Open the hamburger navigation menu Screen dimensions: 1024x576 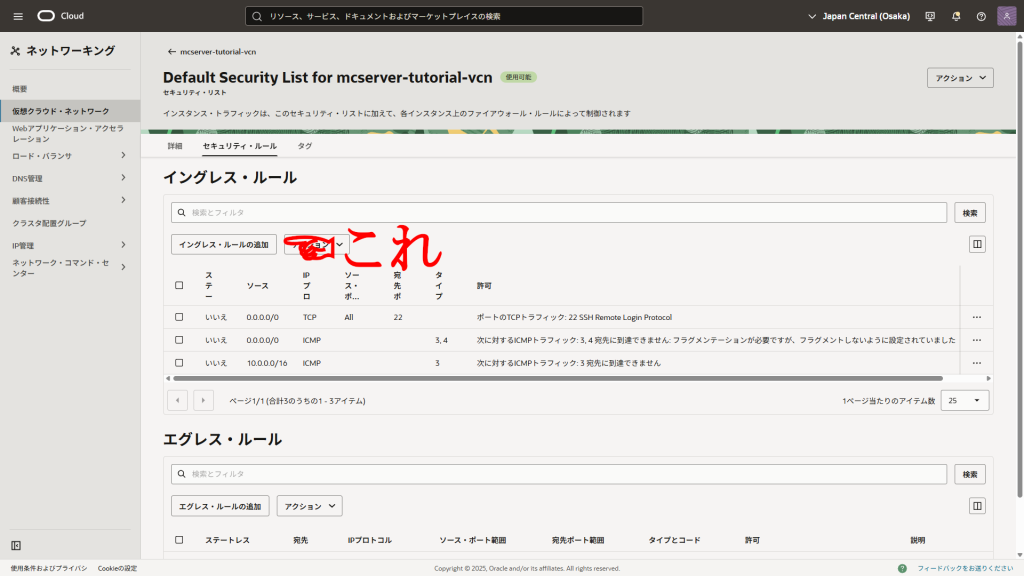pos(18,16)
